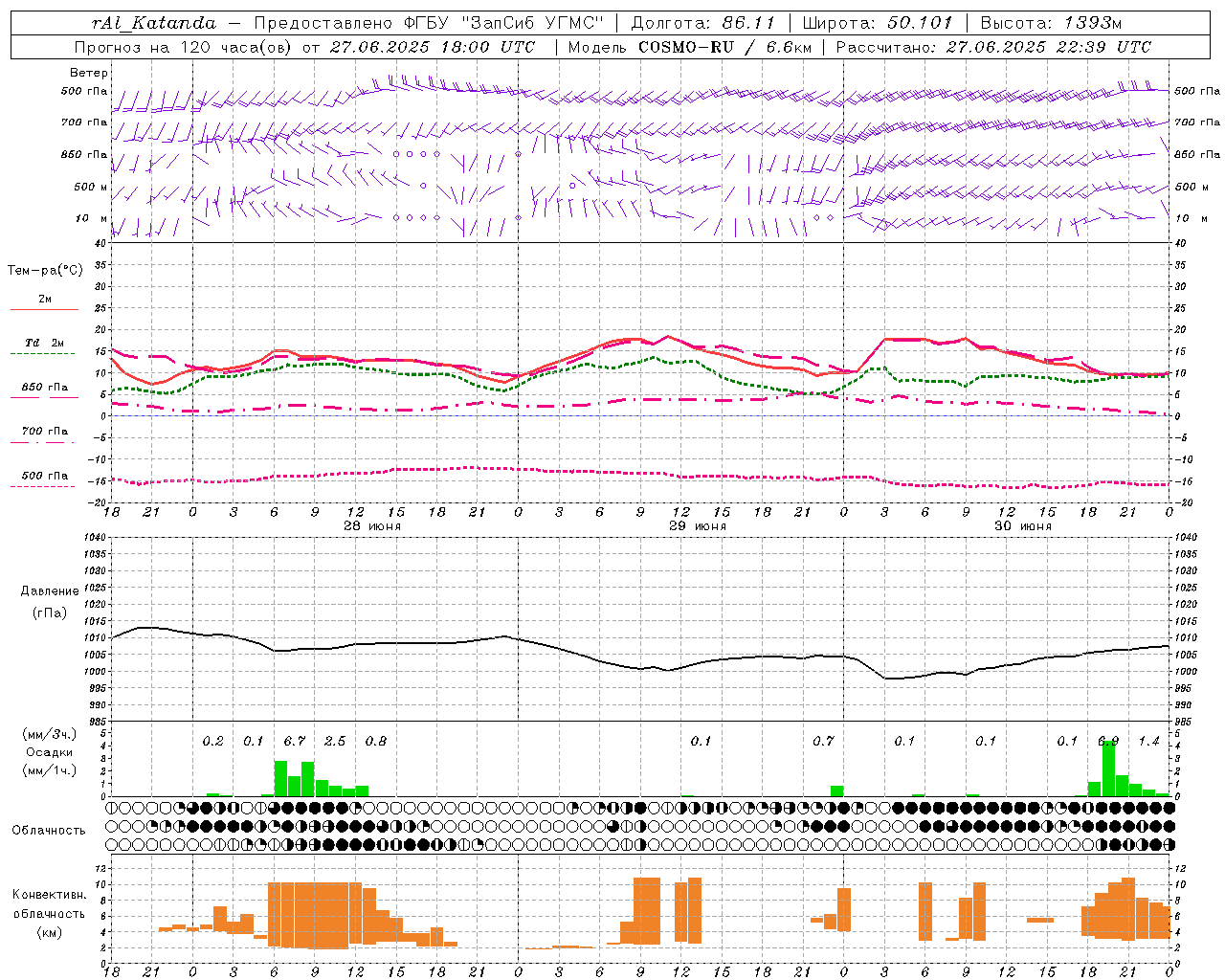The height and width of the screenshot is (980, 1225).
Task: Click the (мм/1ч.) precipitation unit label
Action: point(49,770)
